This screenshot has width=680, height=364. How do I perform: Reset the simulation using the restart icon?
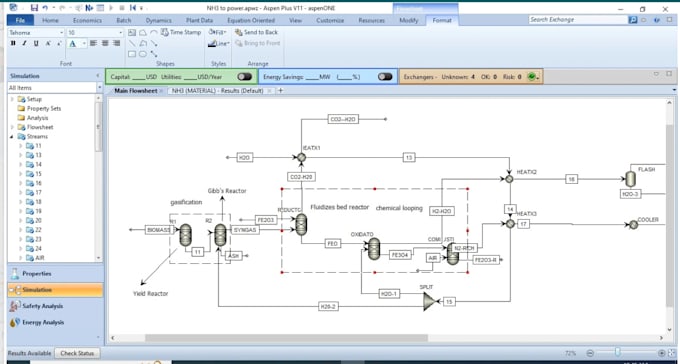click(x=133, y=8)
